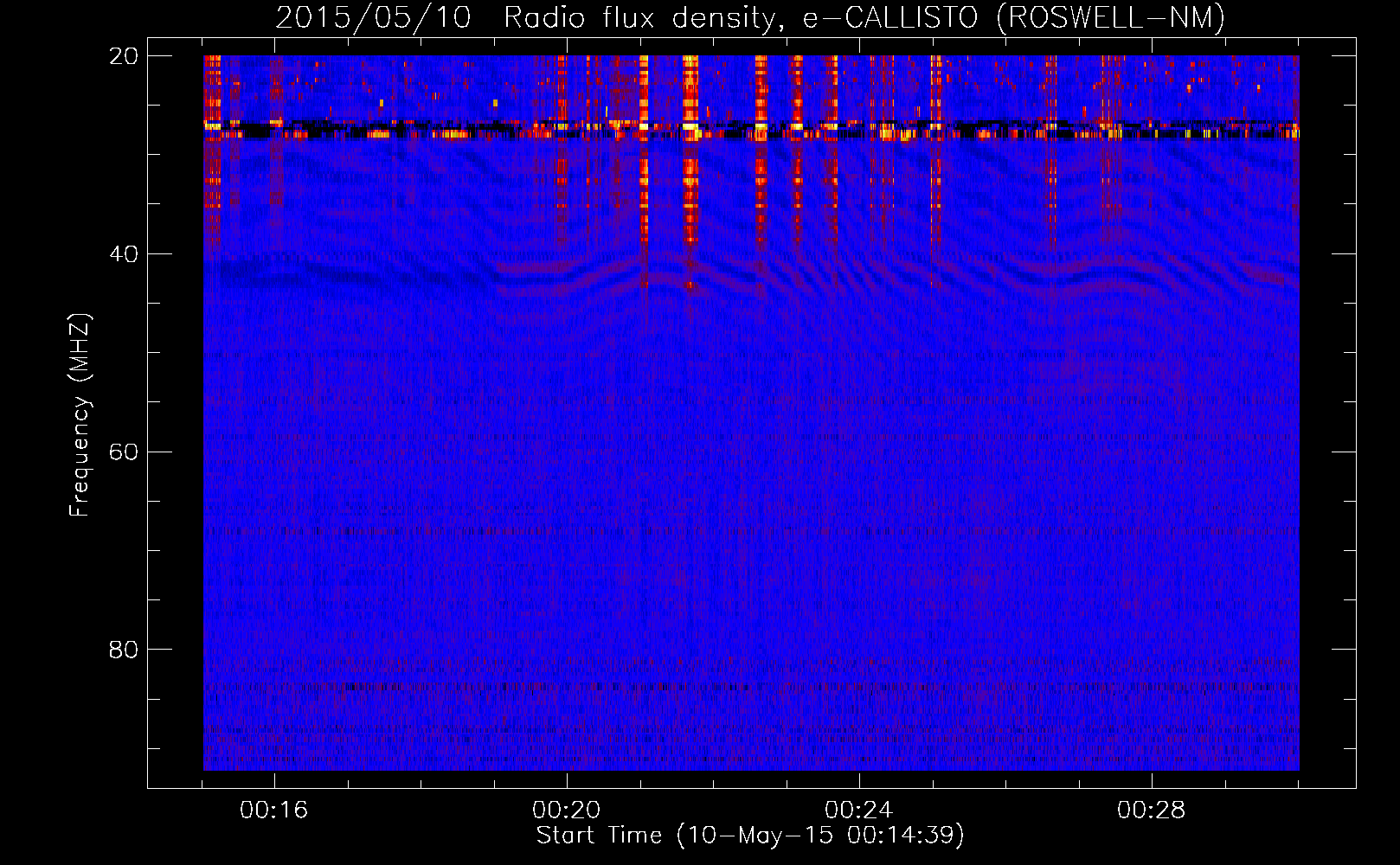Click the date '2015/05/10' in the title
The image size is (1400, 865).
click(373, 18)
